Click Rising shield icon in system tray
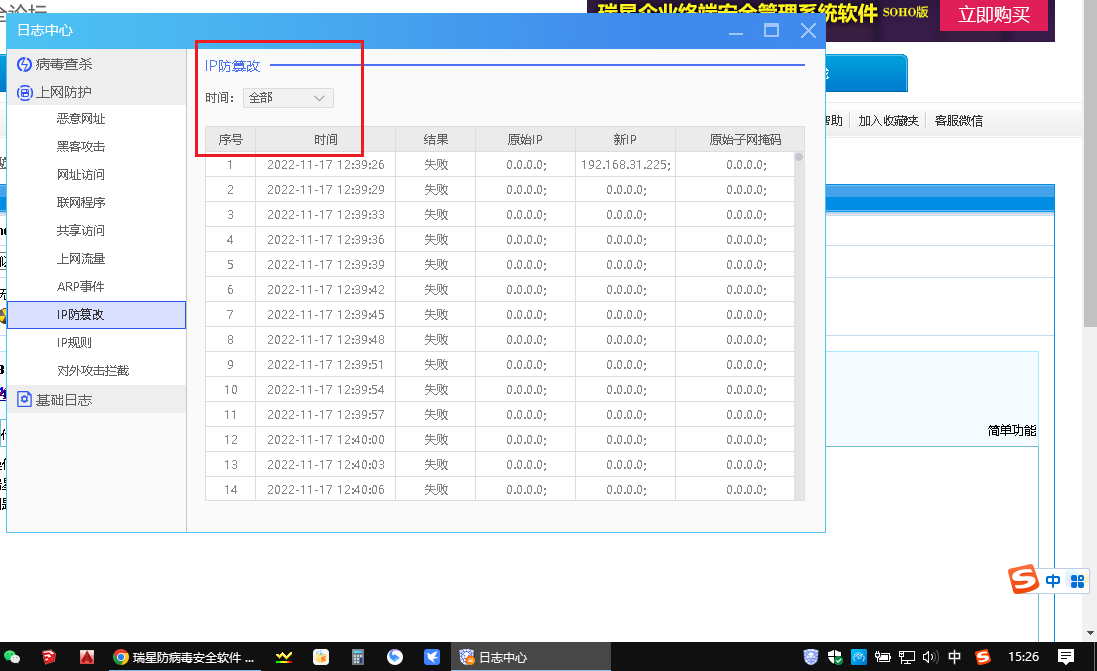 pyautogui.click(x=811, y=657)
